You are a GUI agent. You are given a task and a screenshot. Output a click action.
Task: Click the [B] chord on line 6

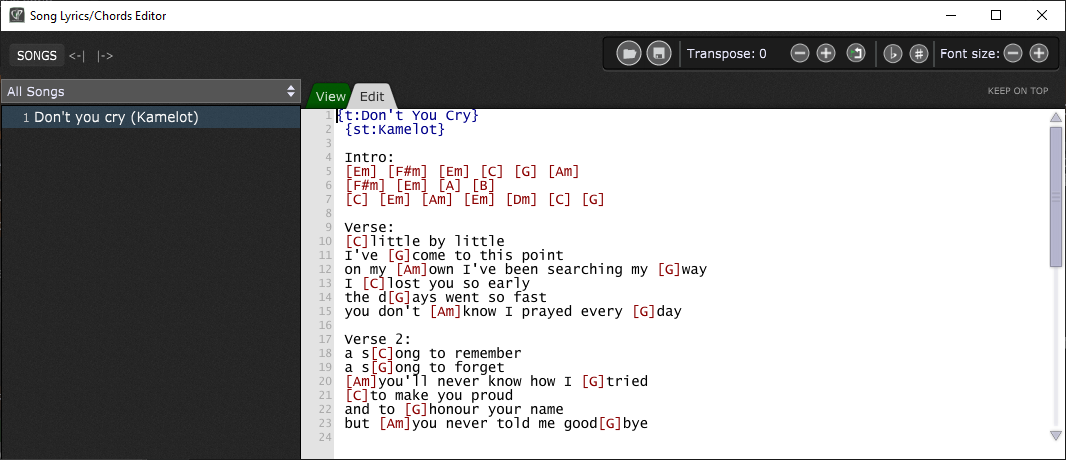point(483,186)
